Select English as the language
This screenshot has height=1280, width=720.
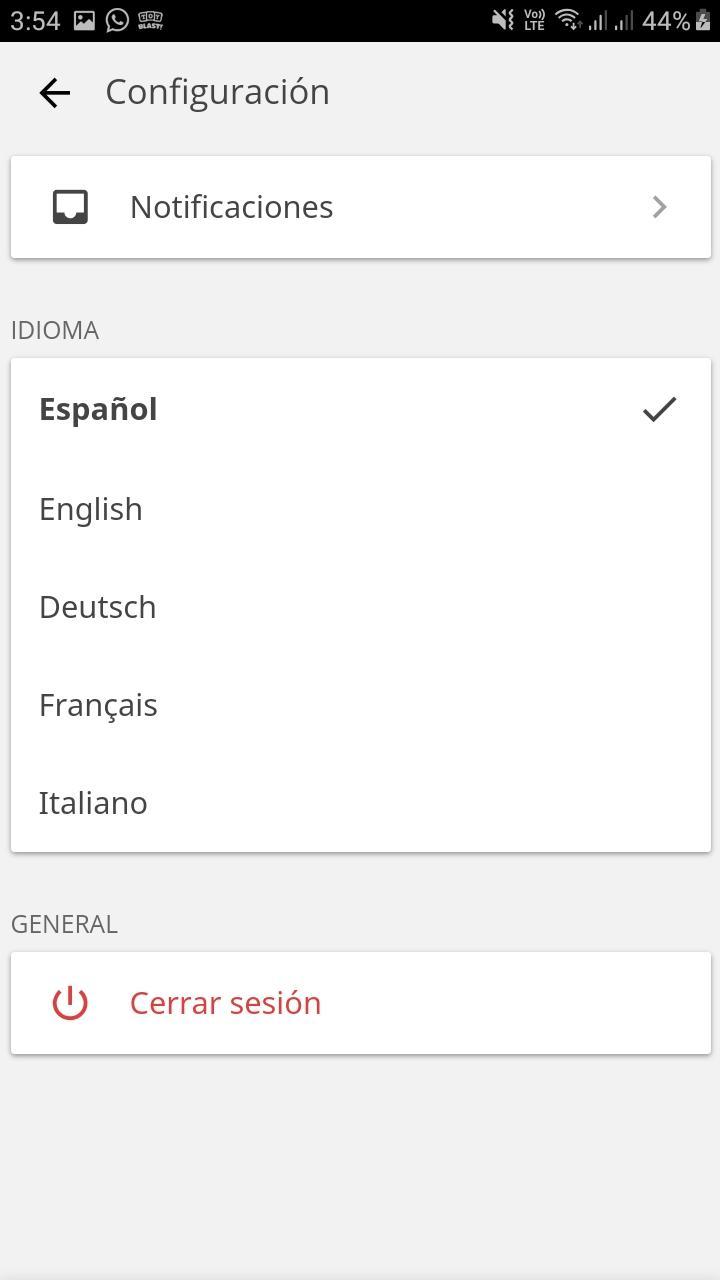click(91, 509)
